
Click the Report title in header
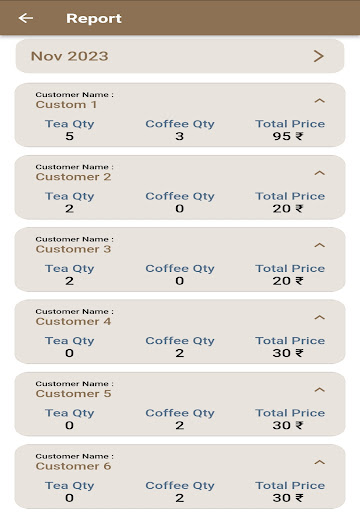[x=94, y=18]
